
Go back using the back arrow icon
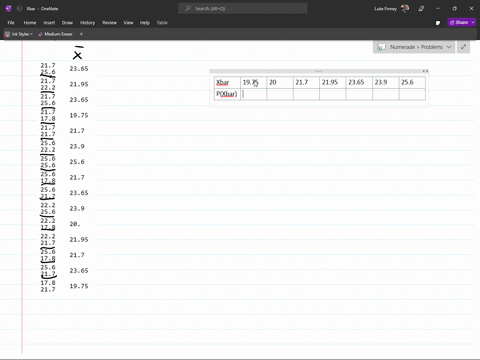[19, 9]
